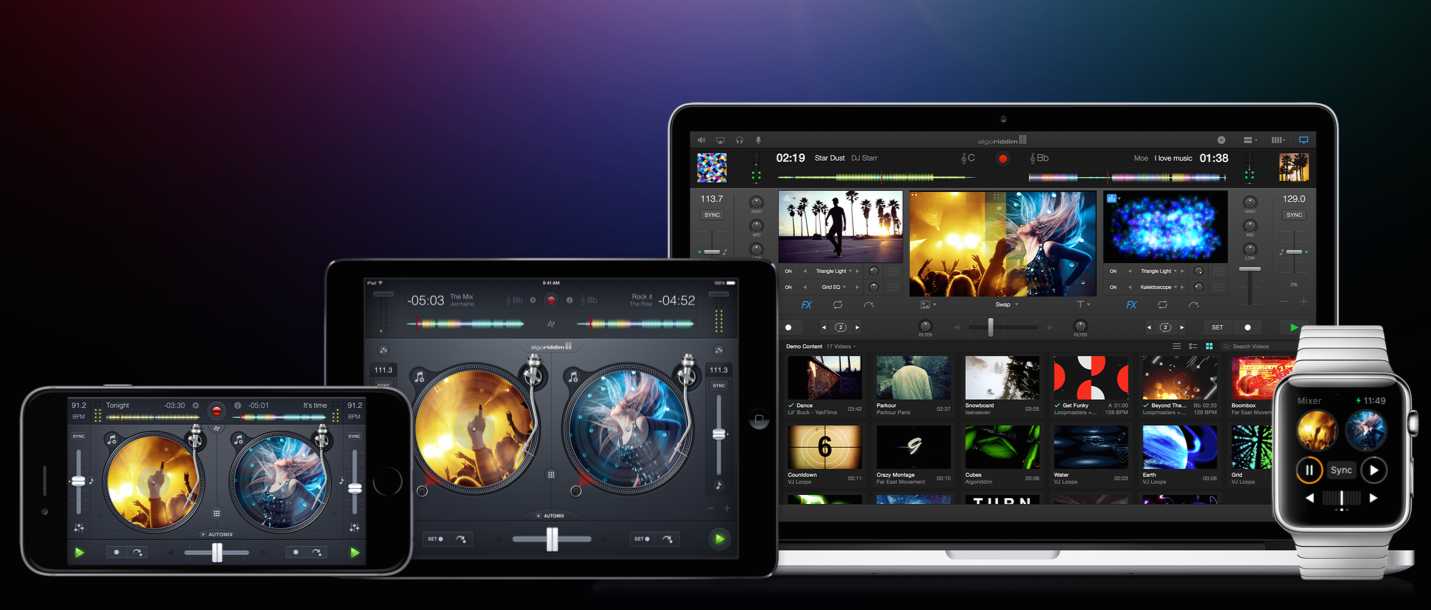Screen dimensions: 1431x610
Task: Click the microphone icon in MacBook toolbar
Action: pos(758,141)
